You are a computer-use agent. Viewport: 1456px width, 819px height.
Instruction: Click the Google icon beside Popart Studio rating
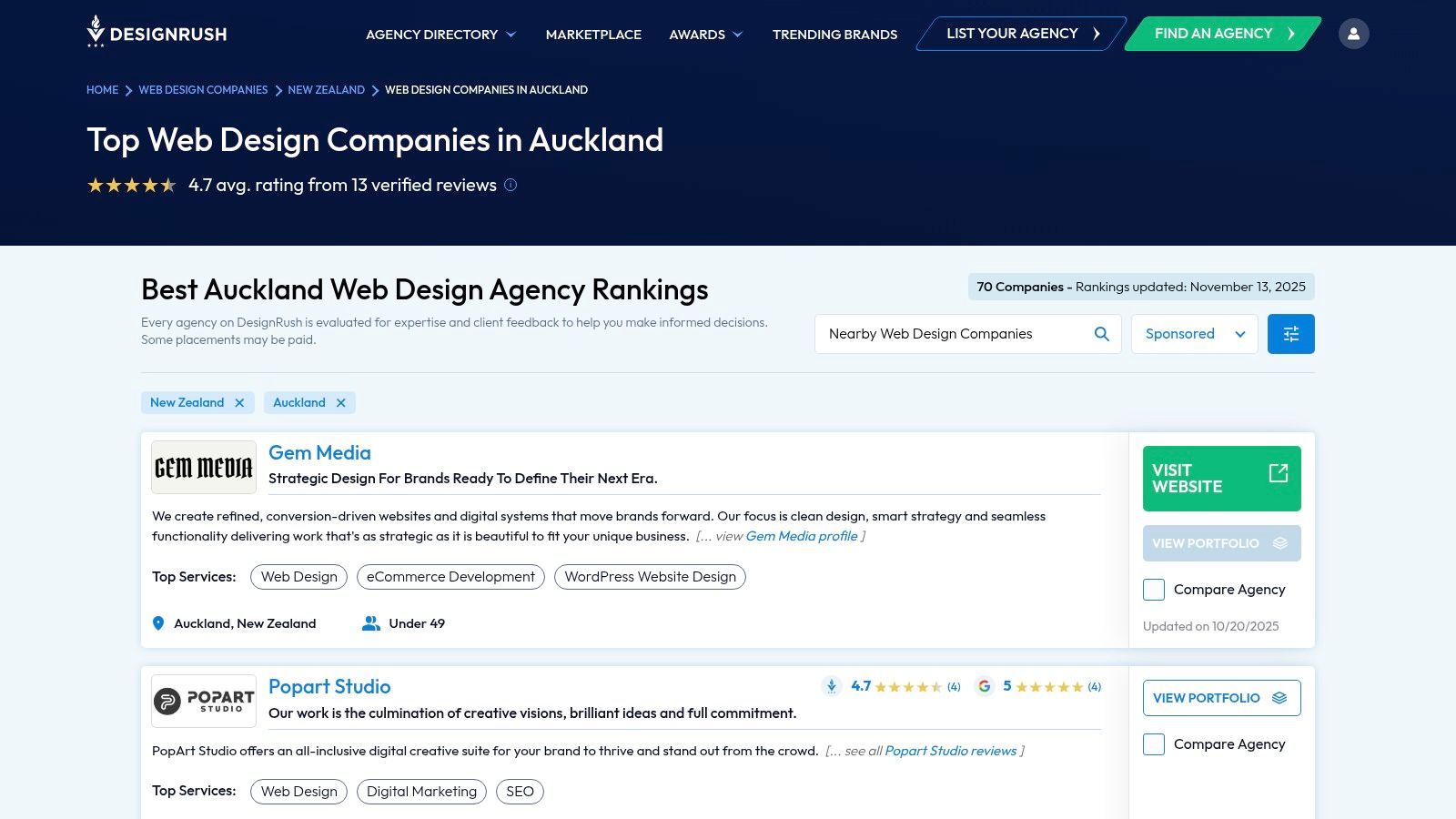click(x=985, y=687)
